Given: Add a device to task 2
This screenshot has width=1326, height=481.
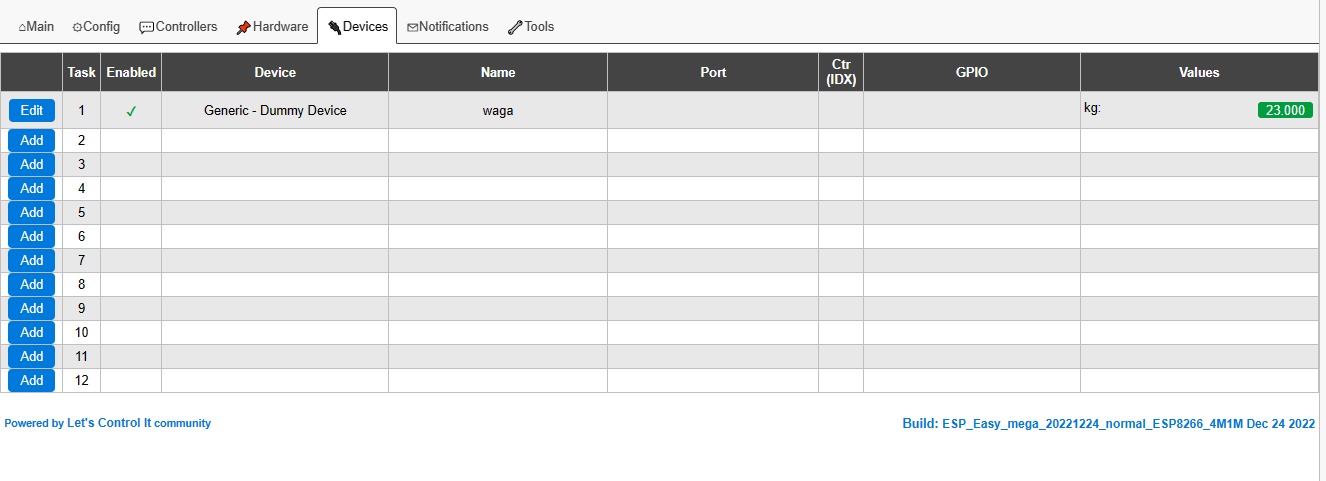Looking at the screenshot, I should click(32, 140).
